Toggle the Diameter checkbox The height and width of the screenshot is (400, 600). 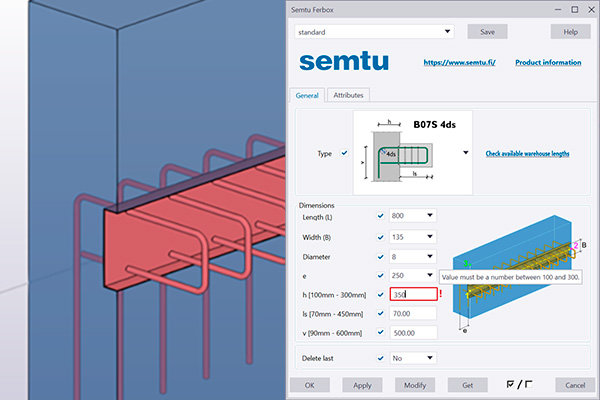click(x=380, y=256)
